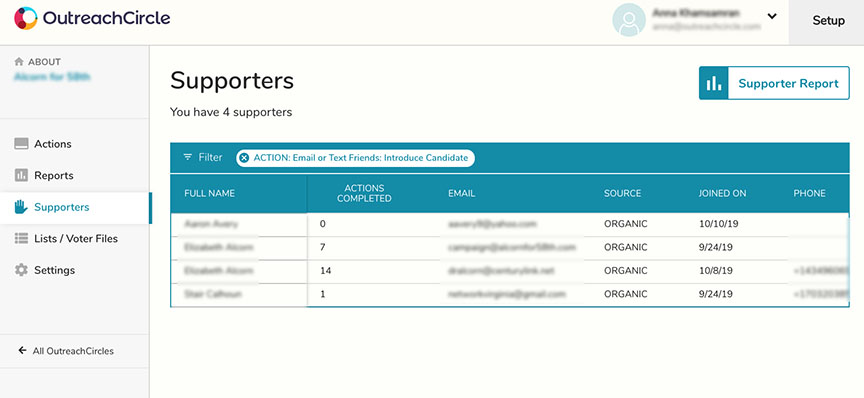864x398 pixels.
Task: Open the user avatar profile picture
Action: pos(629,20)
